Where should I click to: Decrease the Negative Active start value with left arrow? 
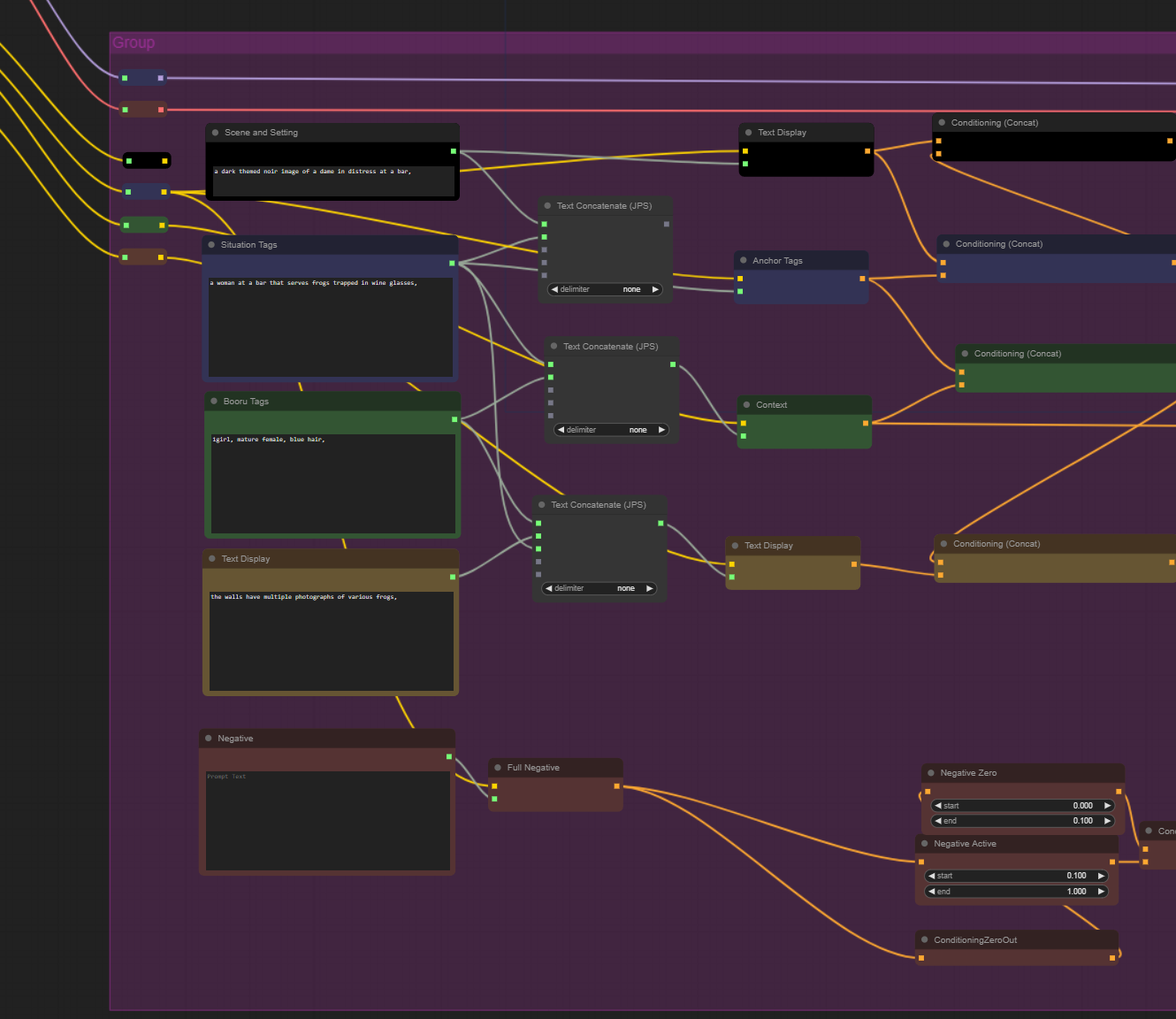pos(931,876)
